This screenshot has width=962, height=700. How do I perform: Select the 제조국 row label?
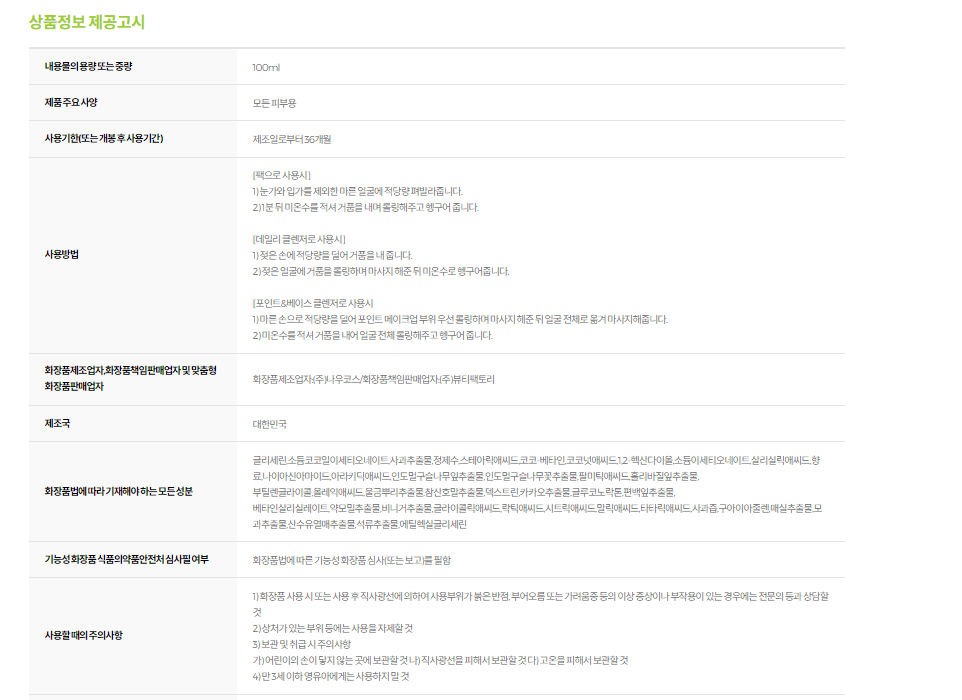(x=57, y=423)
